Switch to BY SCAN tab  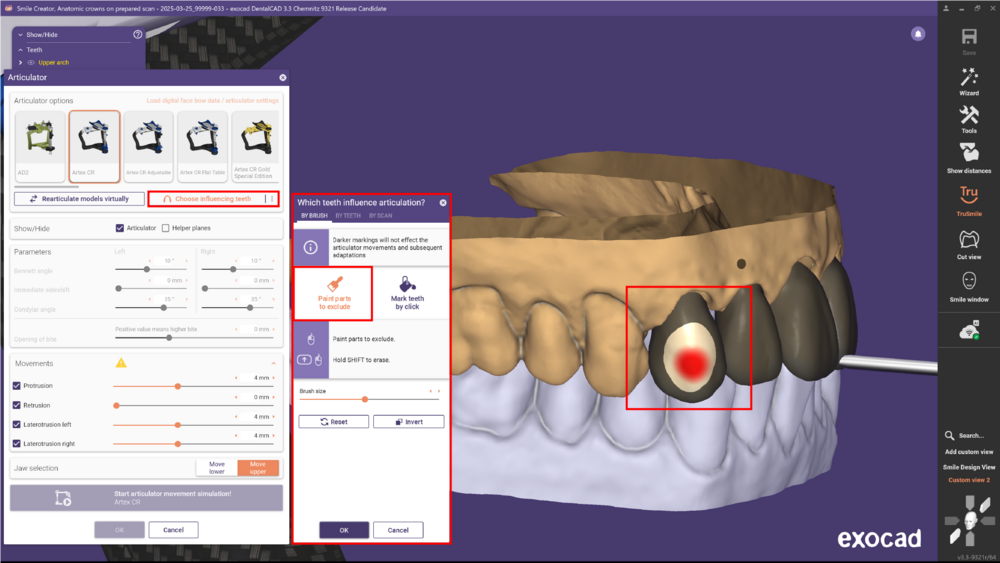tap(381, 216)
